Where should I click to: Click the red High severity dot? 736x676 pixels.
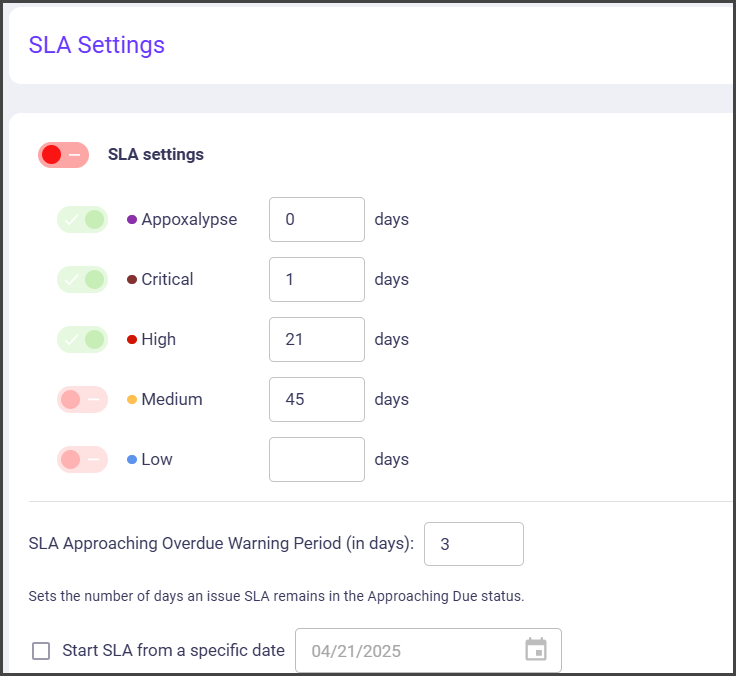132,340
